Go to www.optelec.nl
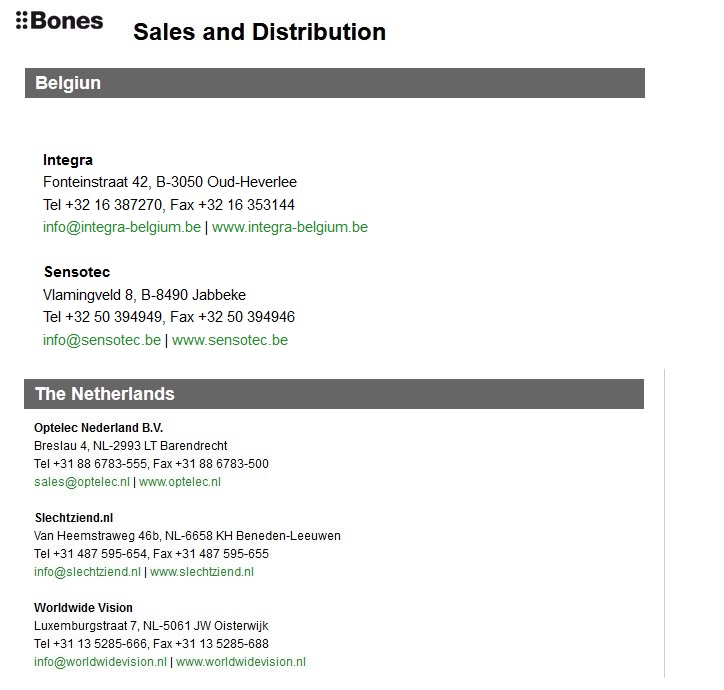This screenshot has height=690, width=724. click(180, 481)
